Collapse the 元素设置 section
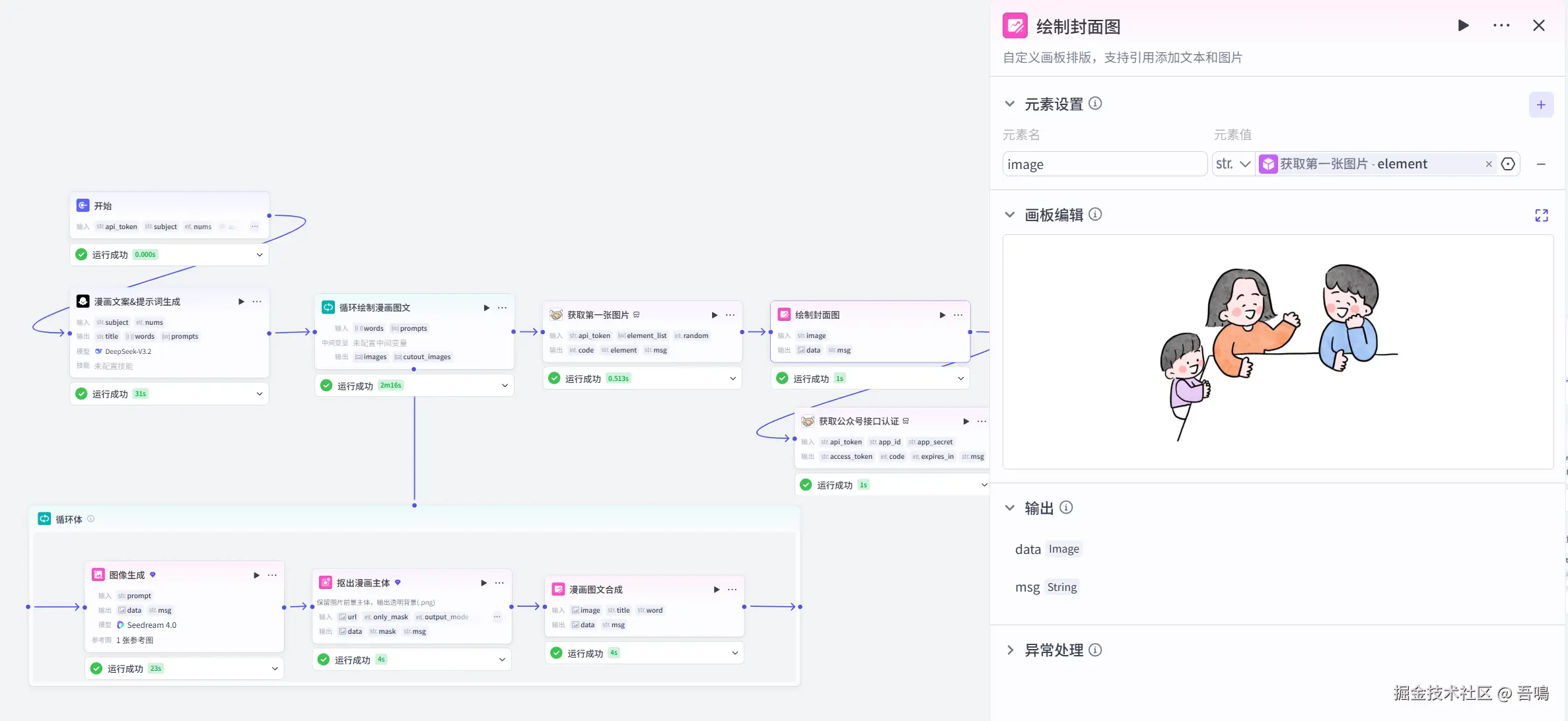This screenshot has height=721, width=1568. [x=1009, y=104]
